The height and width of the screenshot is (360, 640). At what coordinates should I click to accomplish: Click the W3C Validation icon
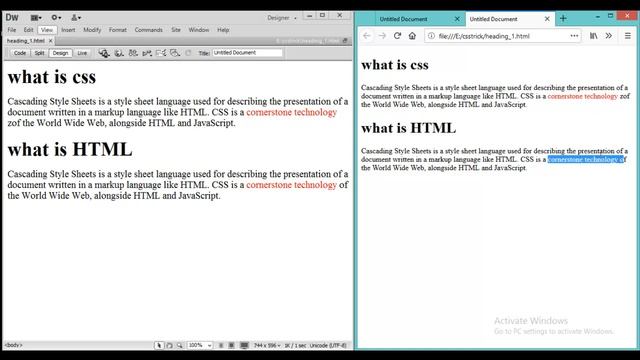[x=147, y=53]
